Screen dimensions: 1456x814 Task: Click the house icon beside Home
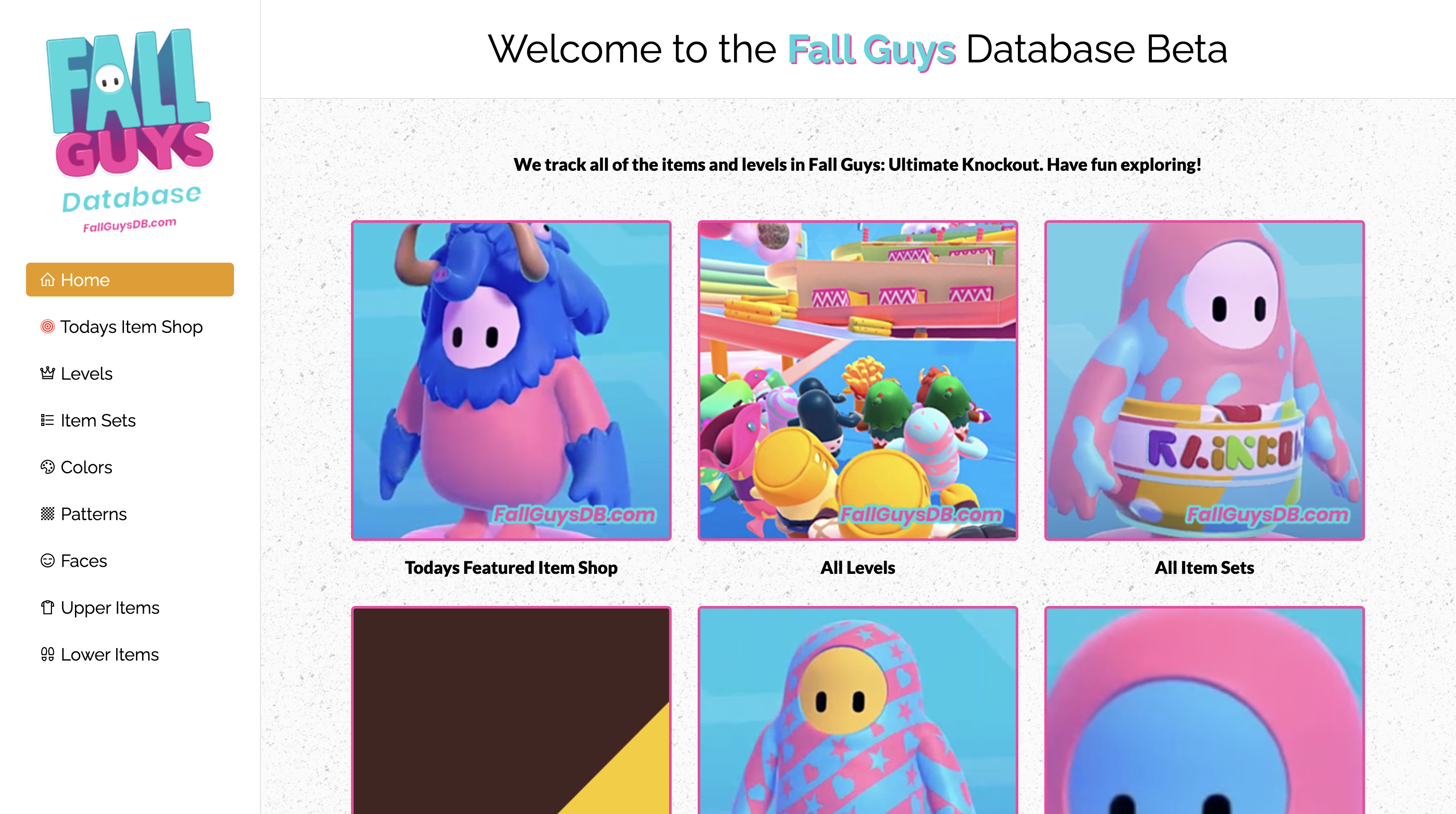(48, 280)
